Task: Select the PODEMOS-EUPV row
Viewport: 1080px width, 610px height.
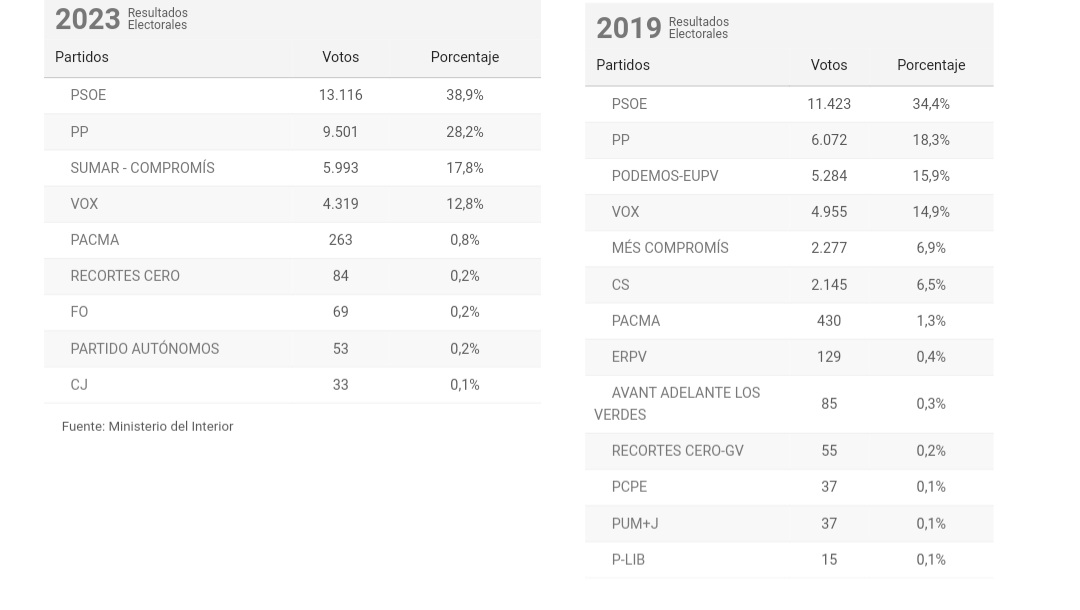Action: [x=665, y=176]
